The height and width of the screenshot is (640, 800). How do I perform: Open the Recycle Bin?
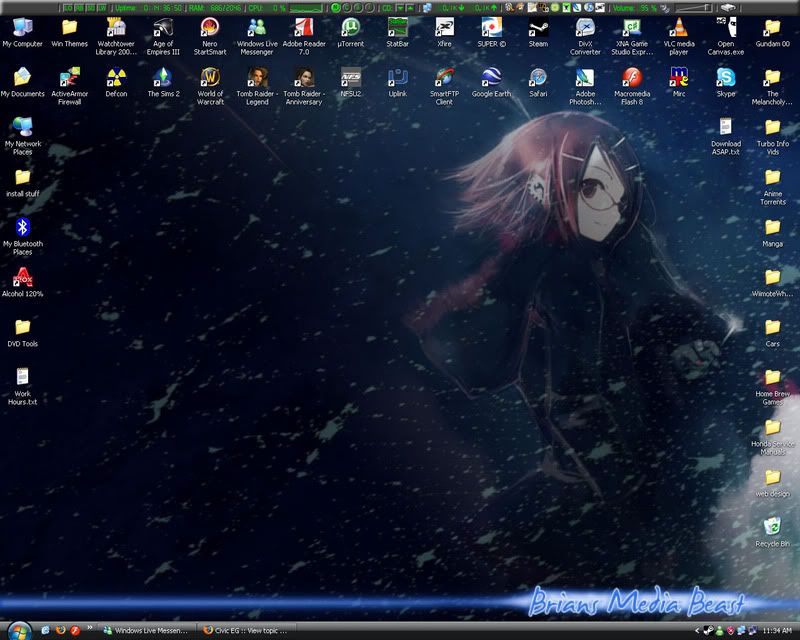point(772,533)
